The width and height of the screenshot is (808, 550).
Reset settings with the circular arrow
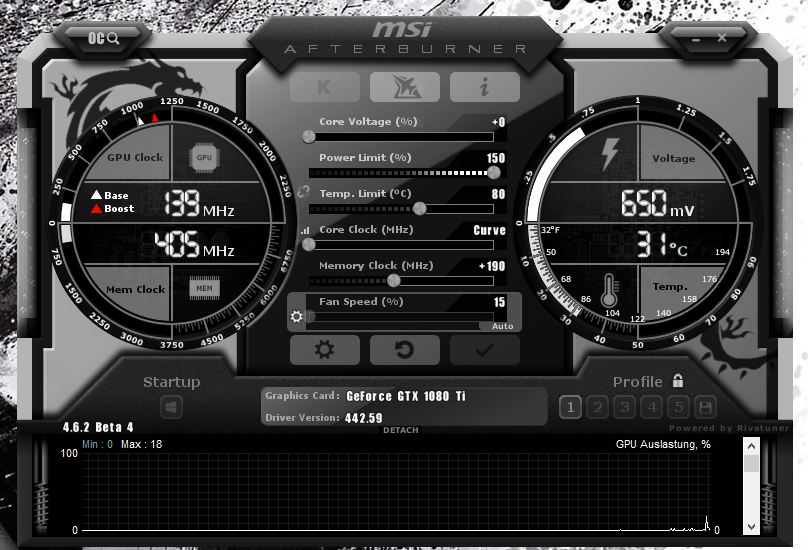pos(405,350)
